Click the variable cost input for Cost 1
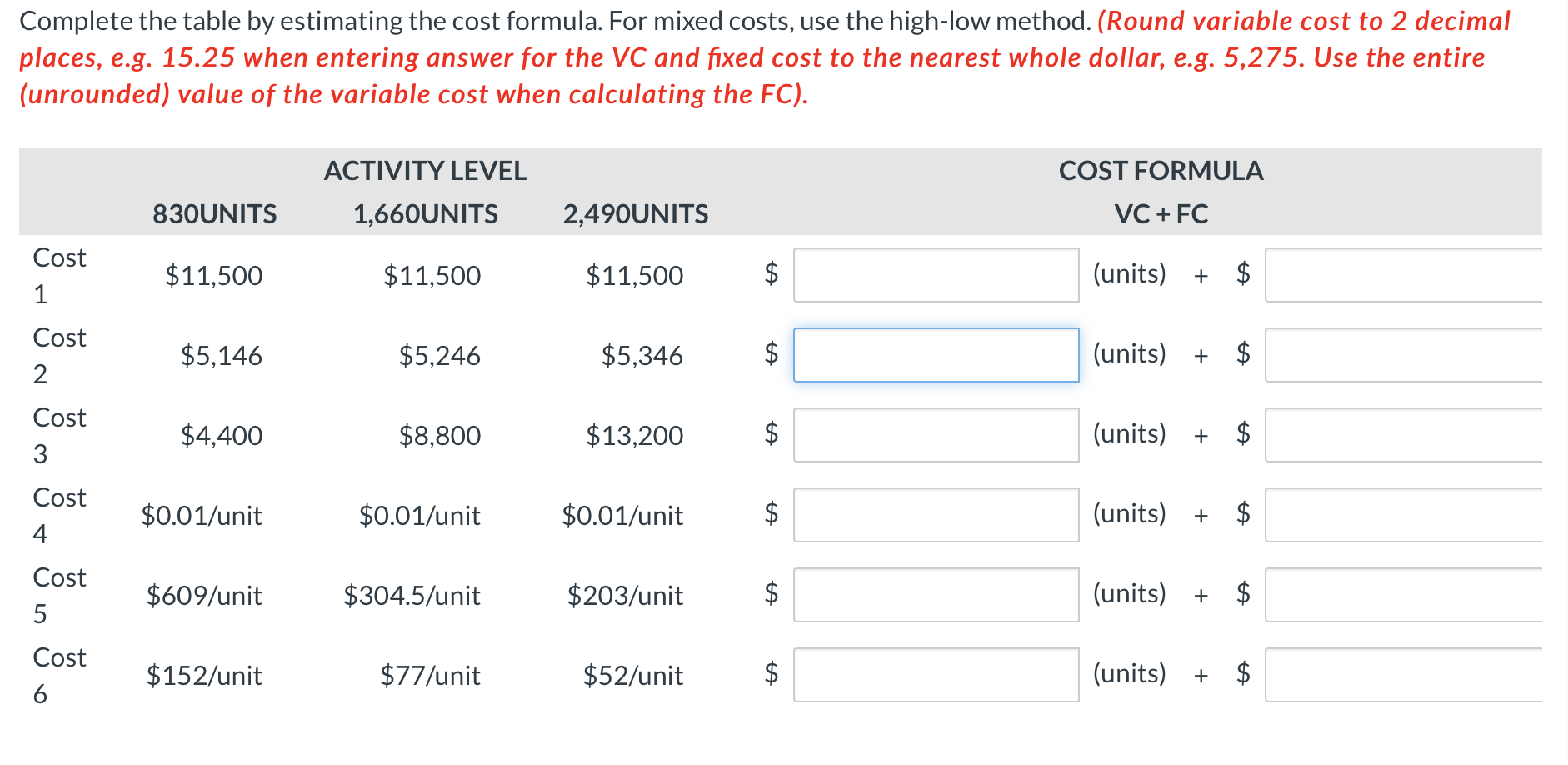This screenshot has height=765, width=1568. pos(936,275)
